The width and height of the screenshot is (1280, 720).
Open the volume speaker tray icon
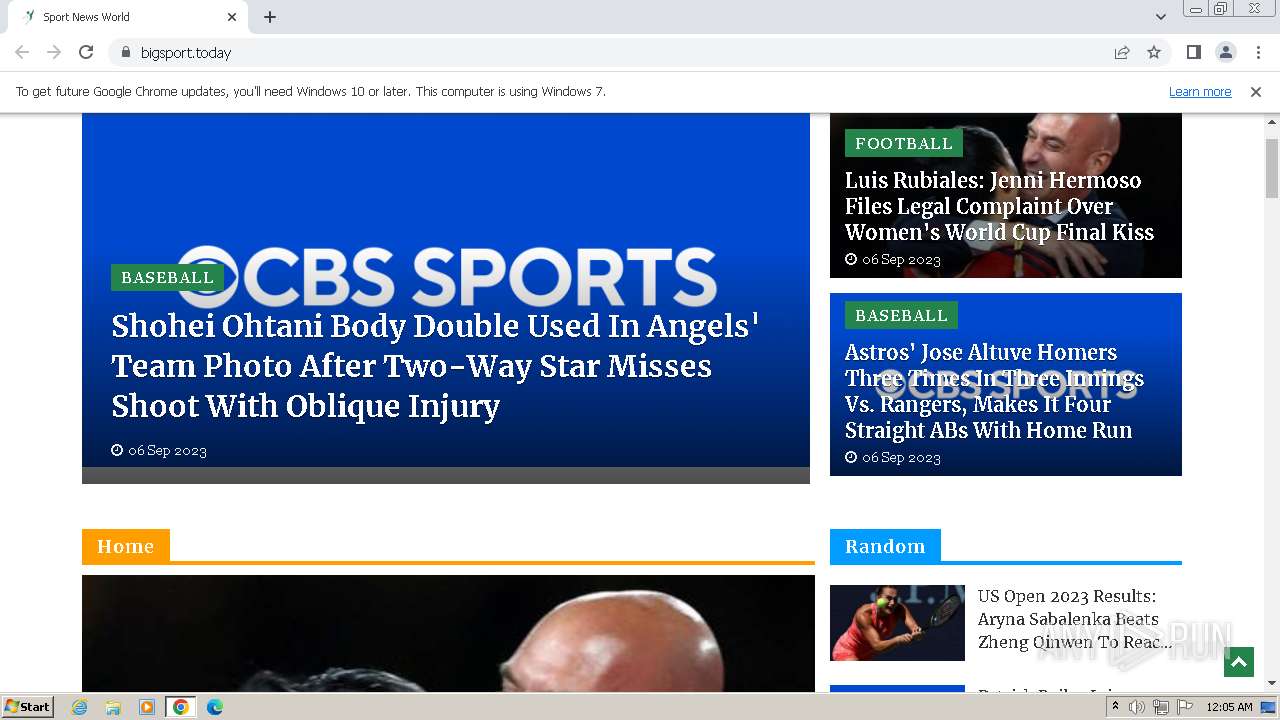1137,707
